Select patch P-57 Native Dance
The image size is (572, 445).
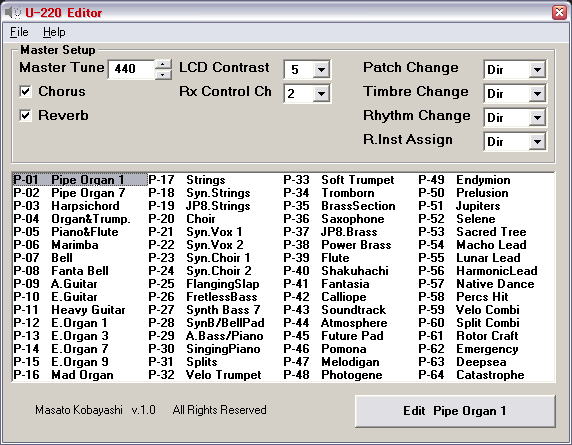pyautogui.click(x=486, y=284)
